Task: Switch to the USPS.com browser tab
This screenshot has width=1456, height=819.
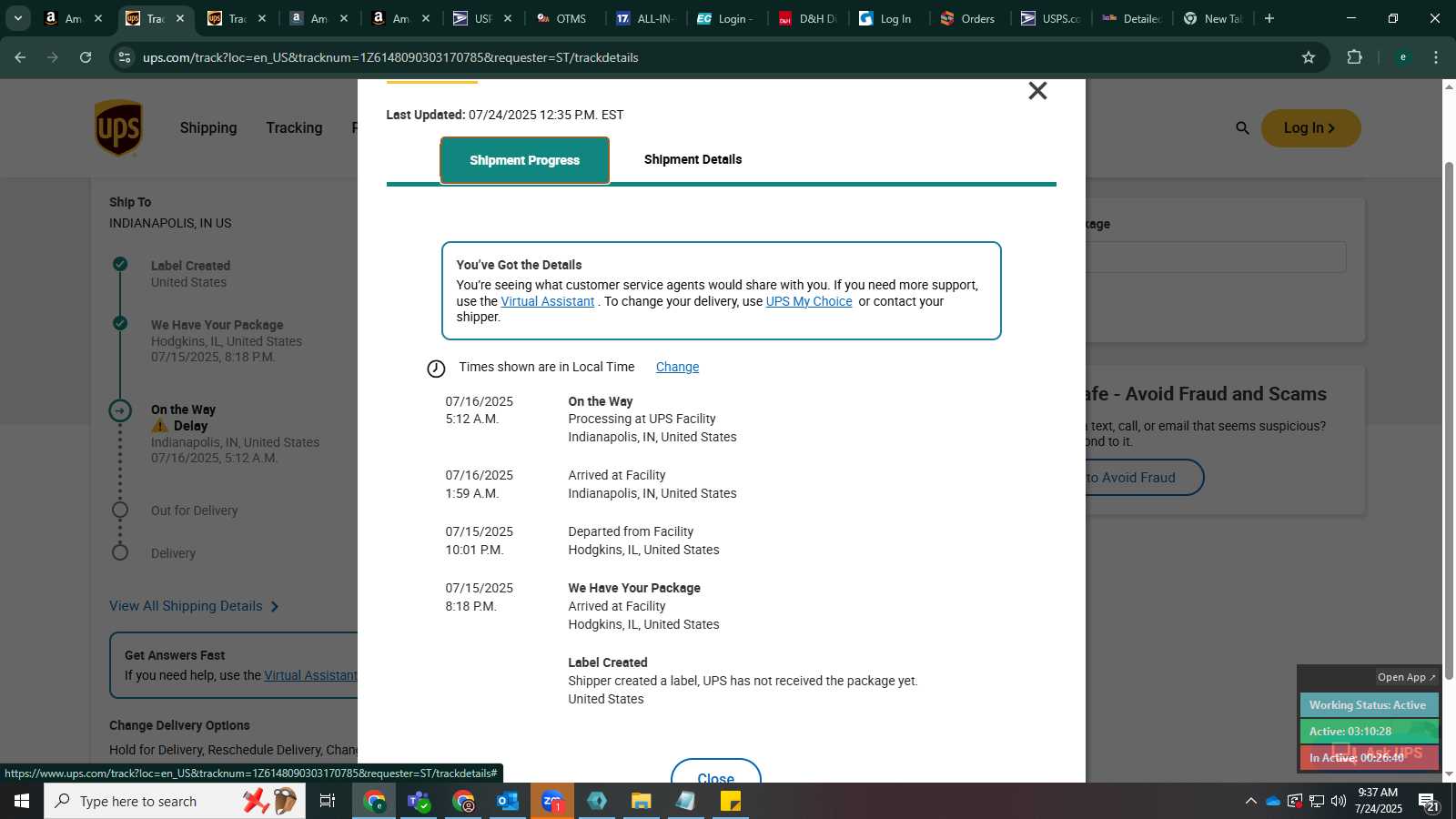Action: point(1051,18)
